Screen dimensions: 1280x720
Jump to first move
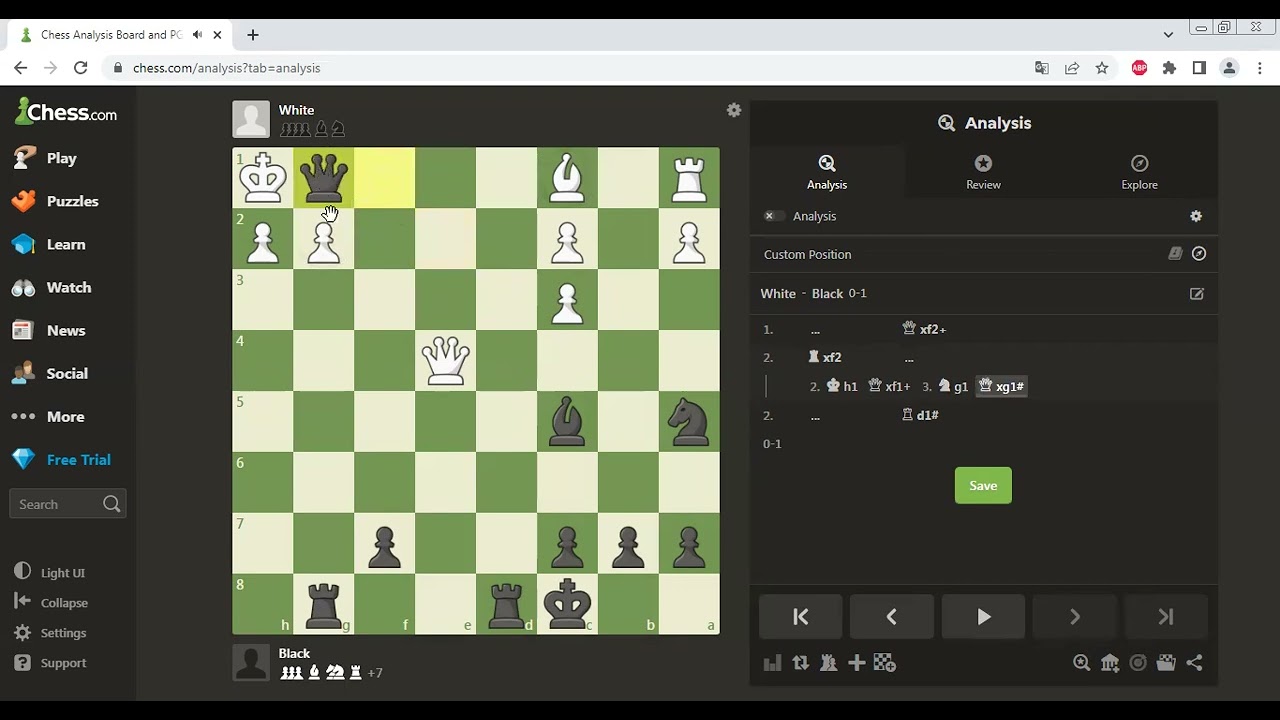[801, 617]
